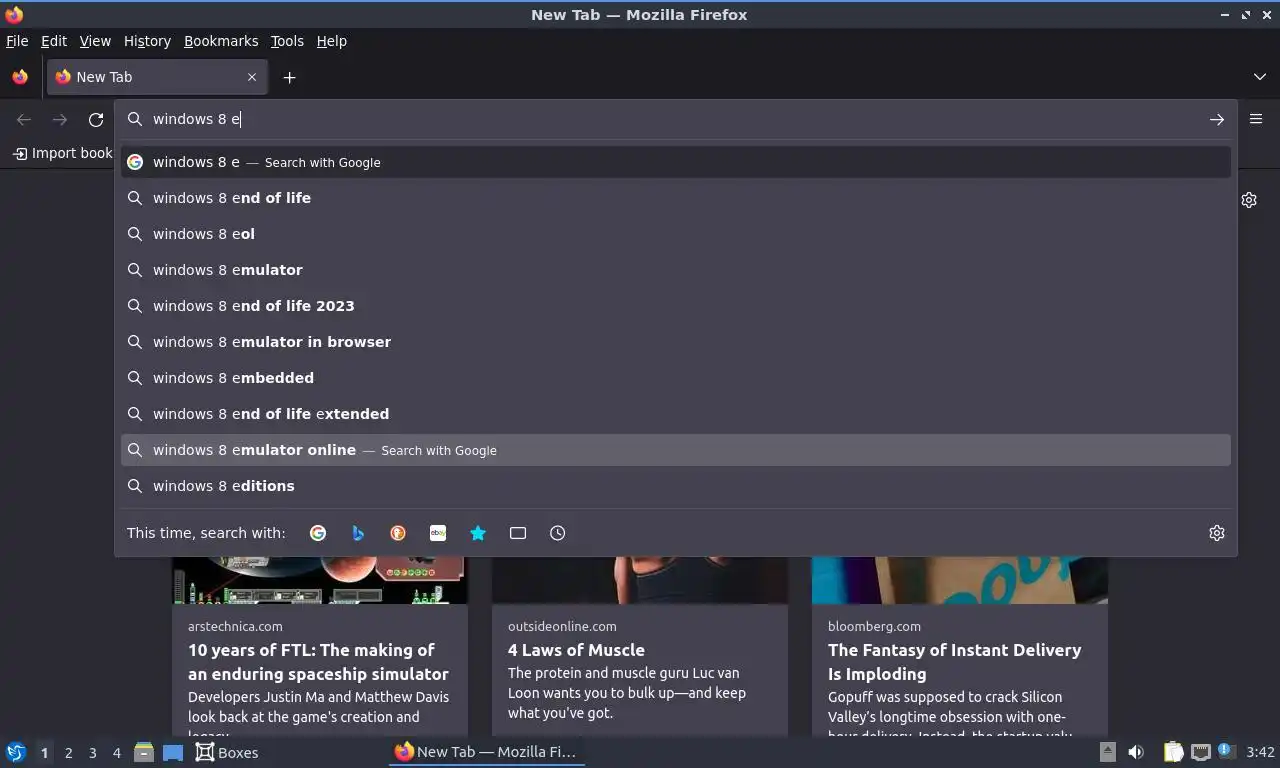Viewport: 1280px width, 768px height.
Task: Choose suggestion 'windows 8 editions'
Action: [676, 486]
